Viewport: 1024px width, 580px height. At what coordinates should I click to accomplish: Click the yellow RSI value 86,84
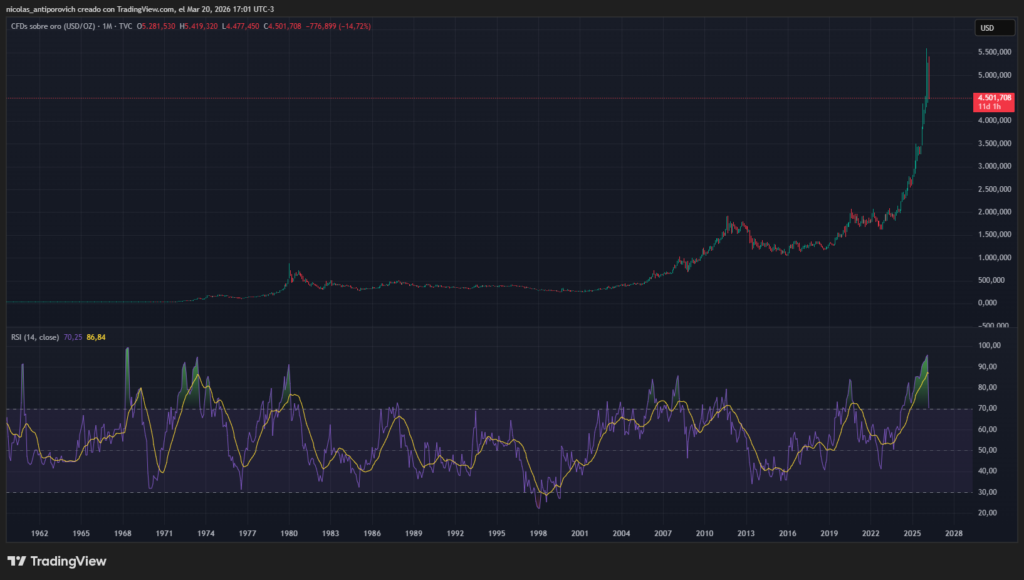[x=97, y=337]
